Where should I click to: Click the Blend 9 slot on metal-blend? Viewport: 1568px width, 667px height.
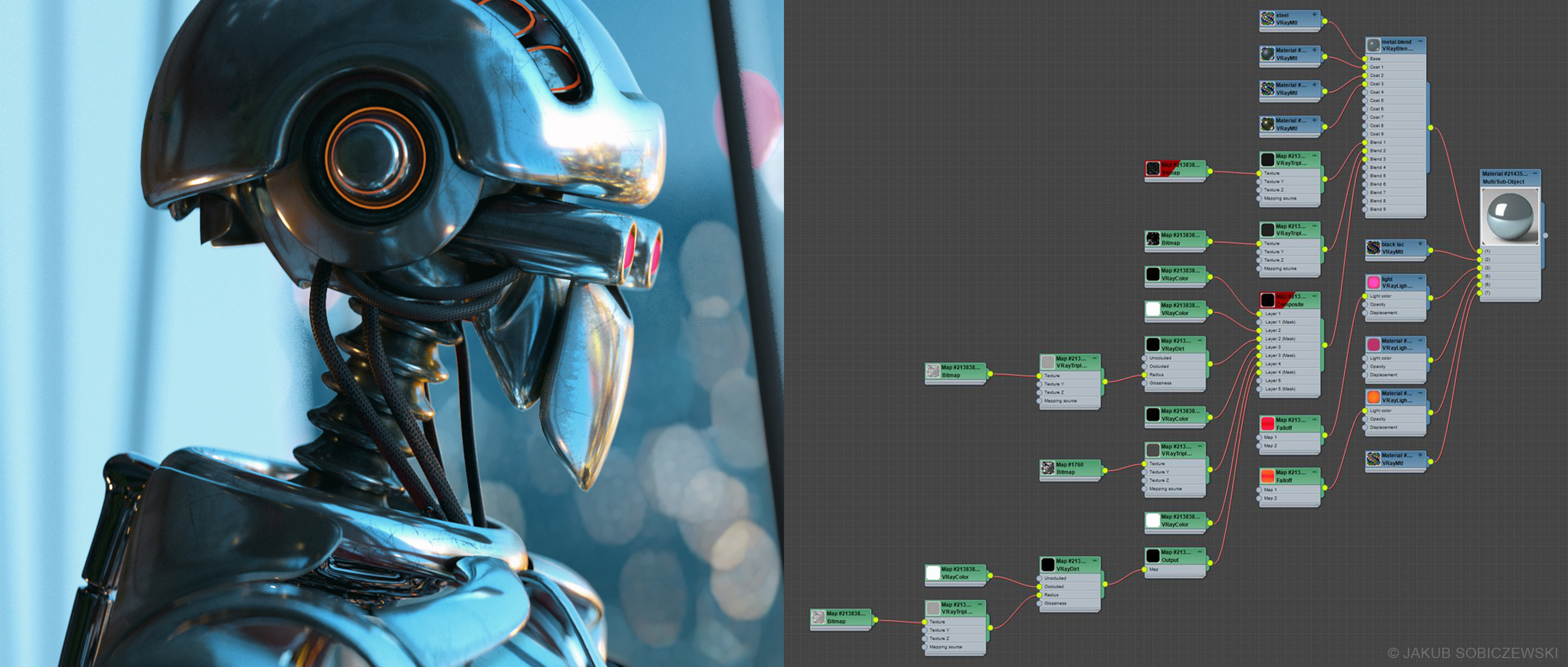tap(1394, 209)
